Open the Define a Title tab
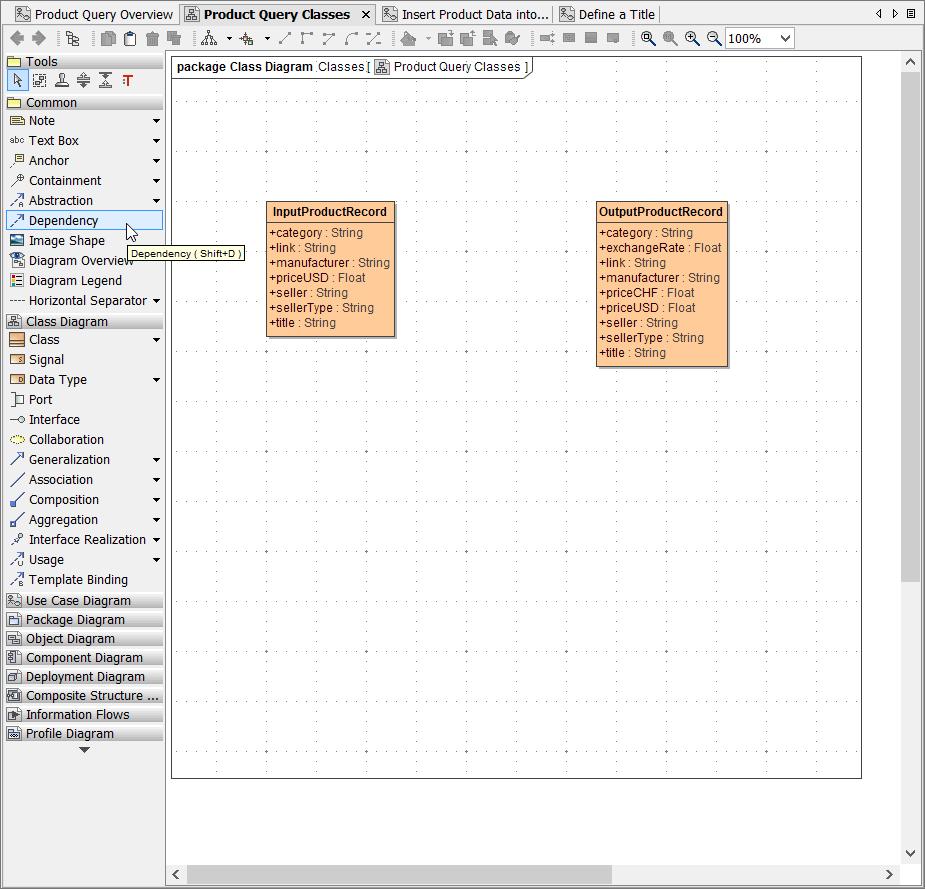The image size is (925, 889). (x=607, y=14)
